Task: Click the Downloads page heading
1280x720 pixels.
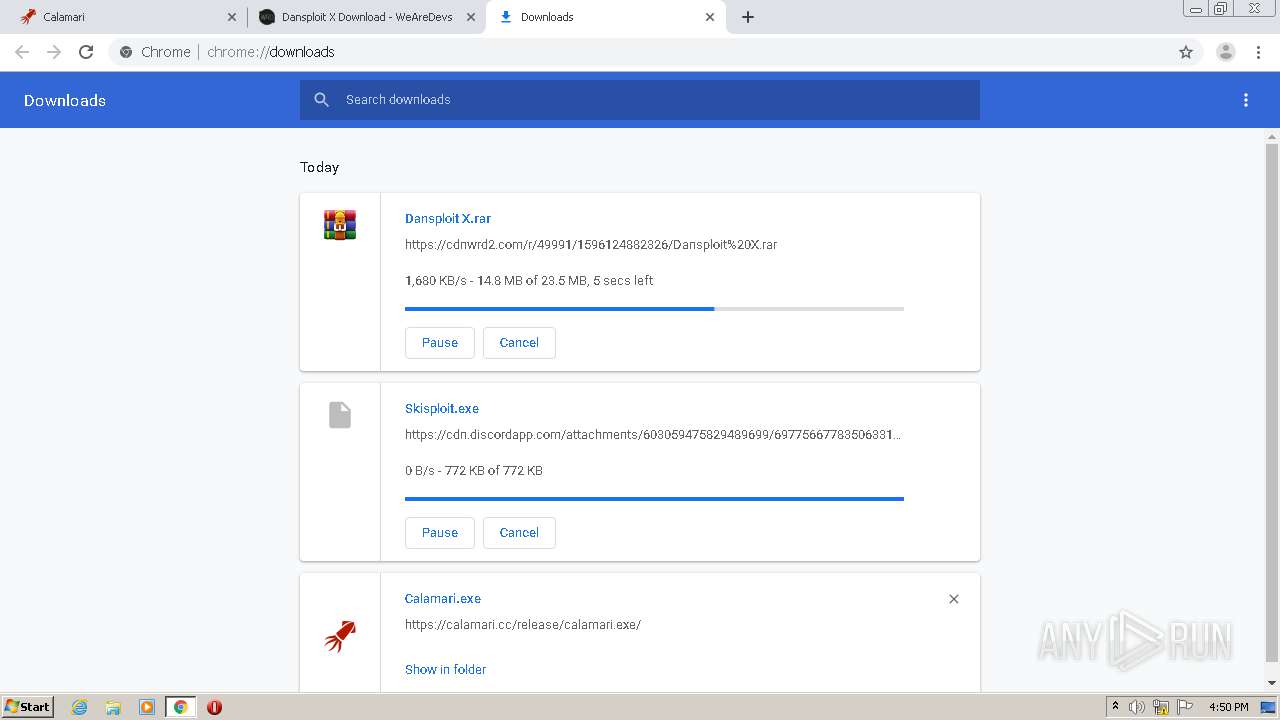Action: (65, 100)
